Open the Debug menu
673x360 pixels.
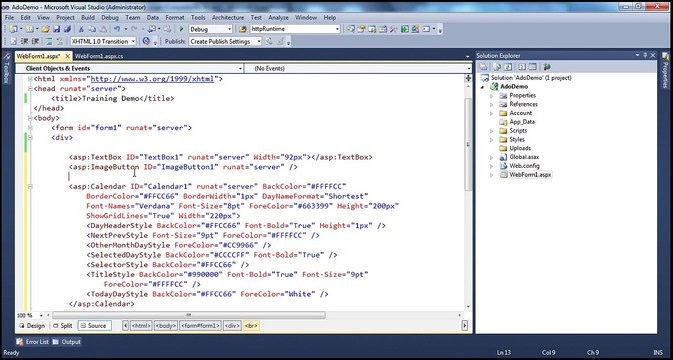[110, 18]
